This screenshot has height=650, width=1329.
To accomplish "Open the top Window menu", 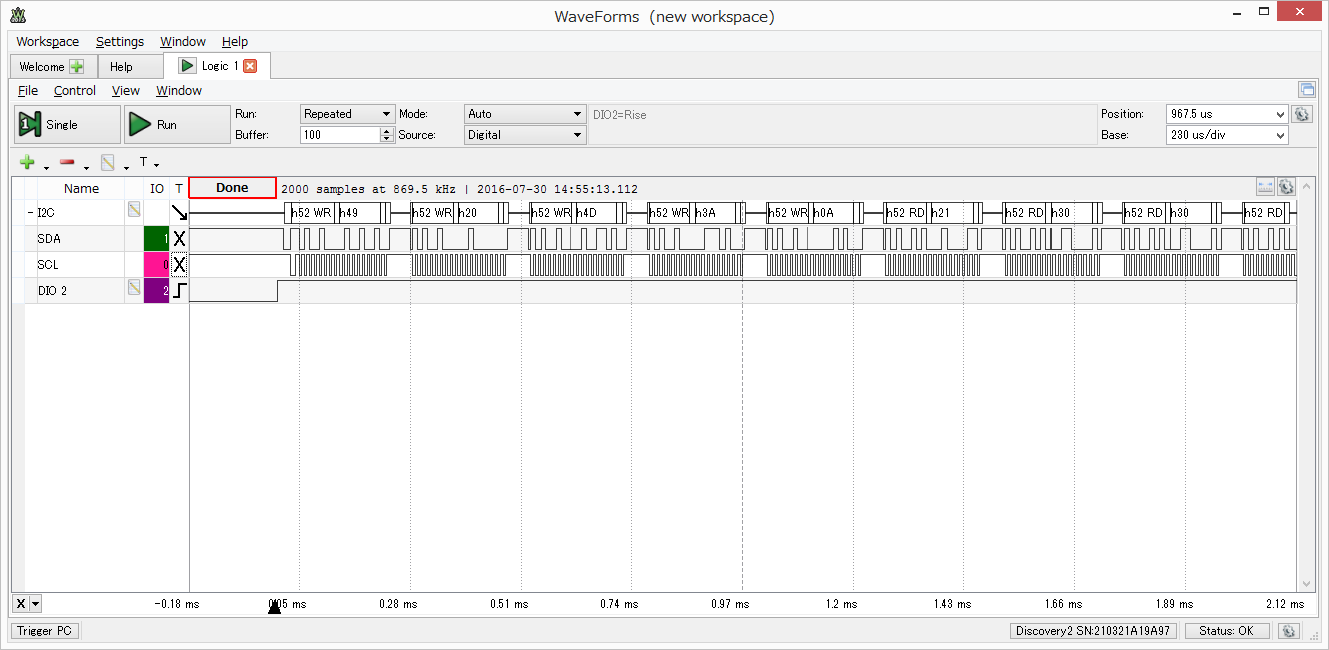I will tap(183, 42).
